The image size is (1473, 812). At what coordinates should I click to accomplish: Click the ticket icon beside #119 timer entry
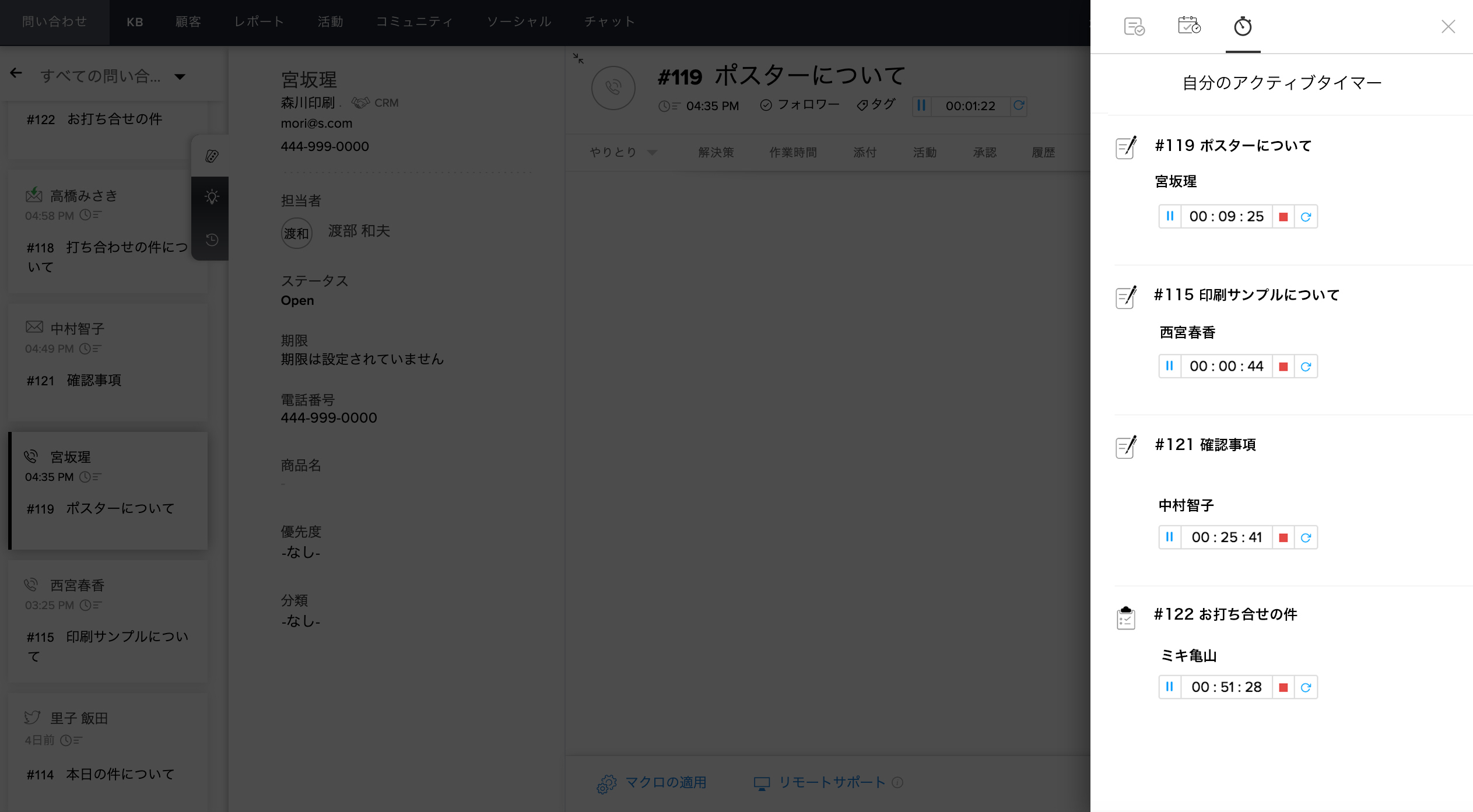1126,147
